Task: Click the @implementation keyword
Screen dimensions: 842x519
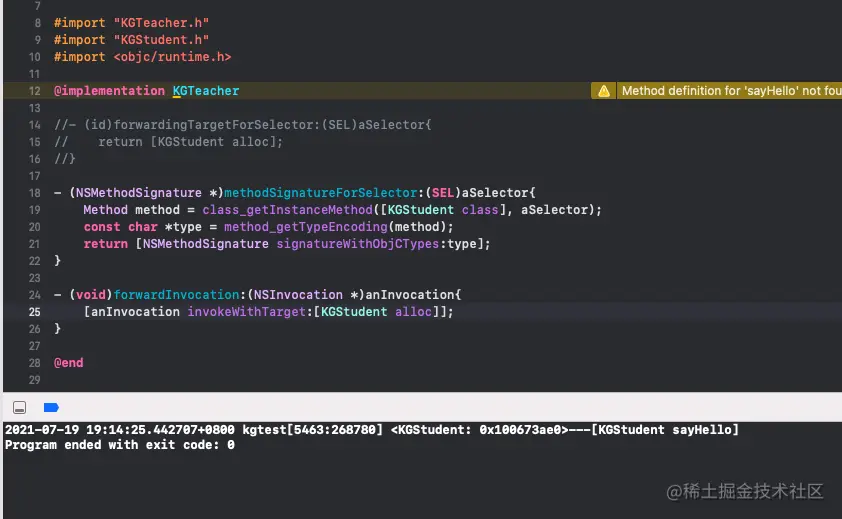Action: click(x=109, y=91)
